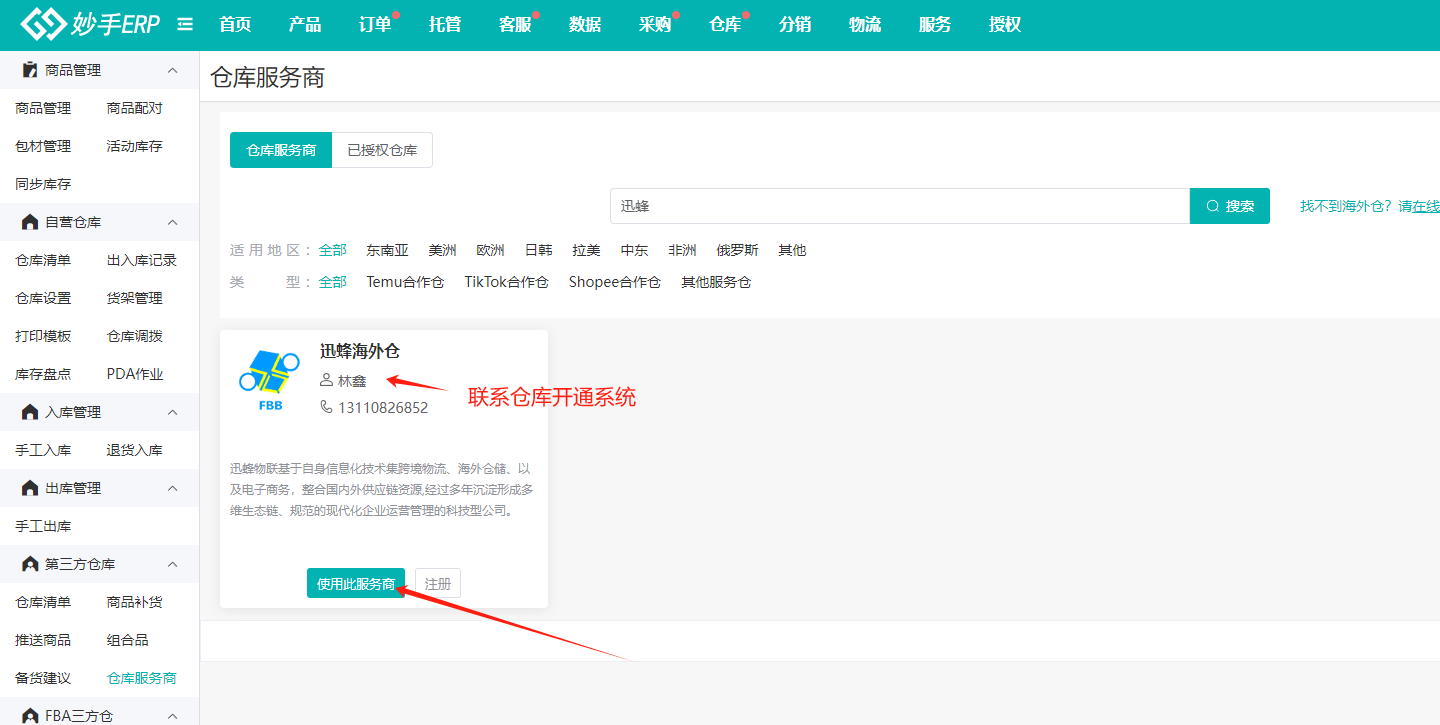Filter region by 其他
The image size is (1440, 725).
point(792,250)
